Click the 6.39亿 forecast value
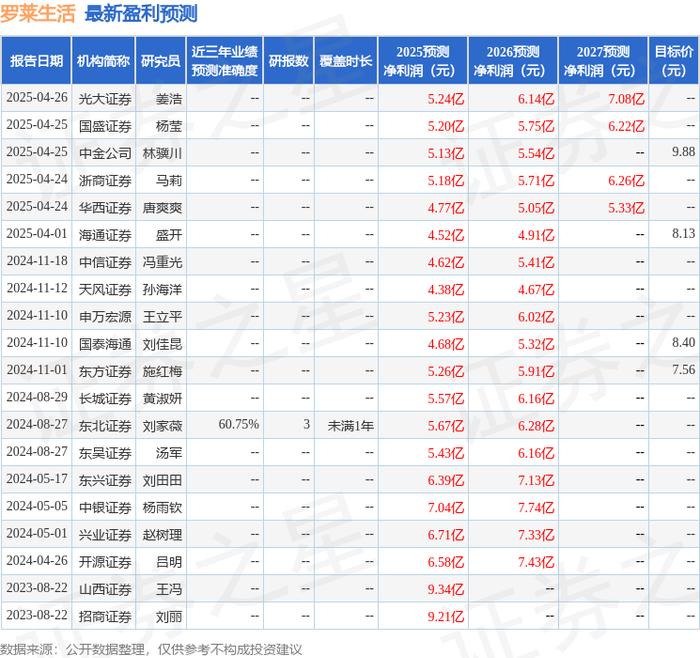700x658 pixels. pos(446,480)
